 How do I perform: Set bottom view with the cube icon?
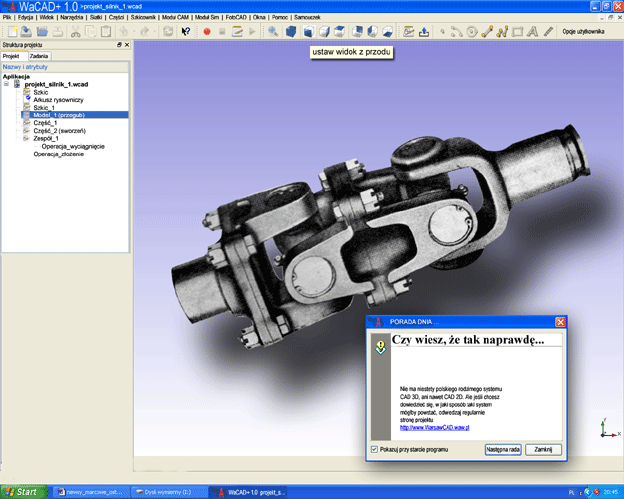[x=388, y=31]
